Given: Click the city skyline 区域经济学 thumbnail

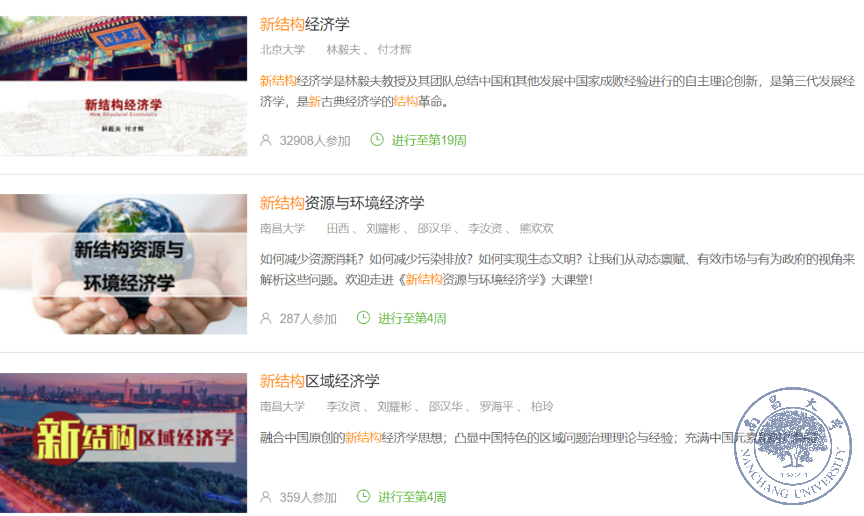Looking at the screenshot, I should (123, 443).
